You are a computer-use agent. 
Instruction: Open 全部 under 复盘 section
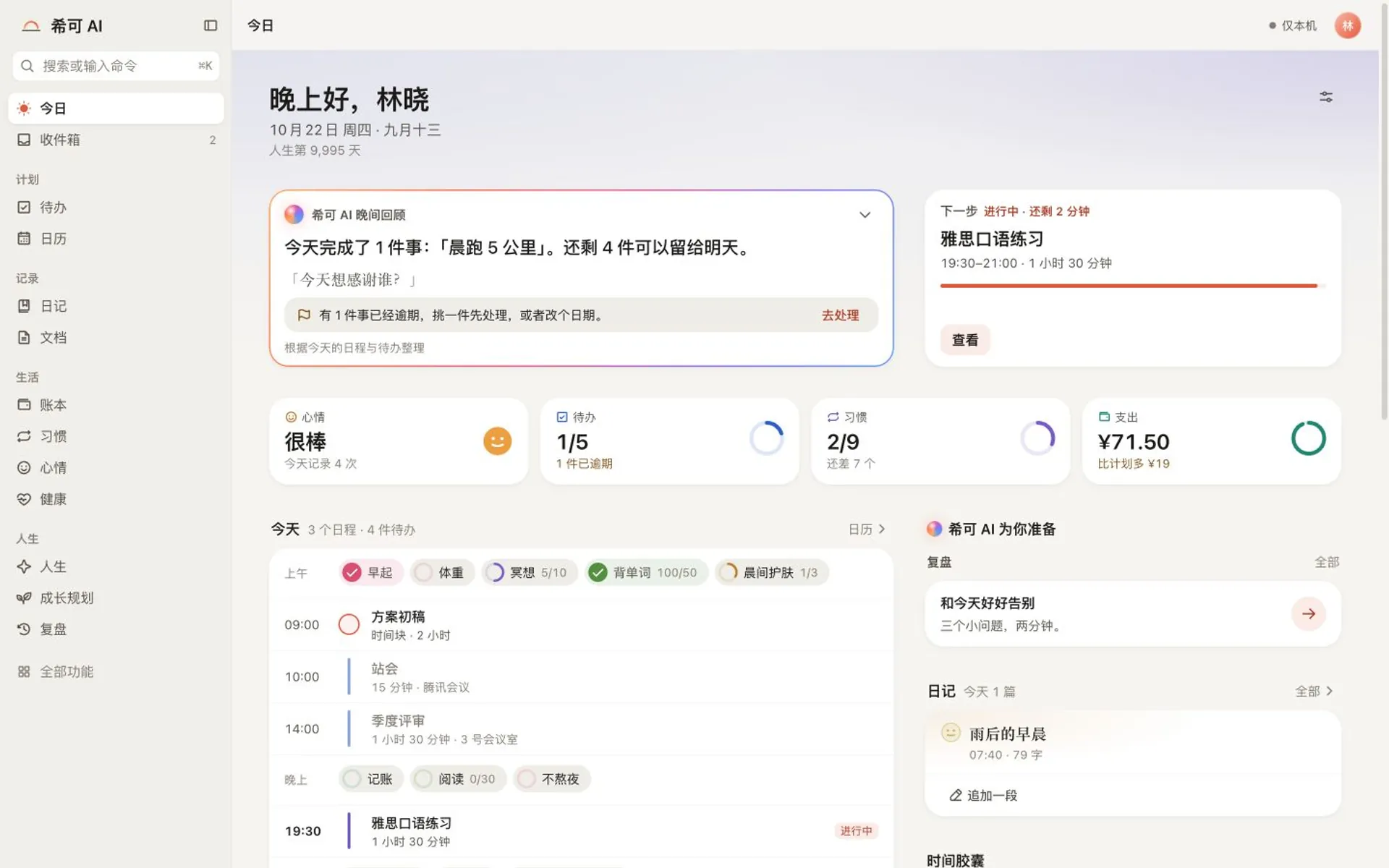[x=1327, y=562]
